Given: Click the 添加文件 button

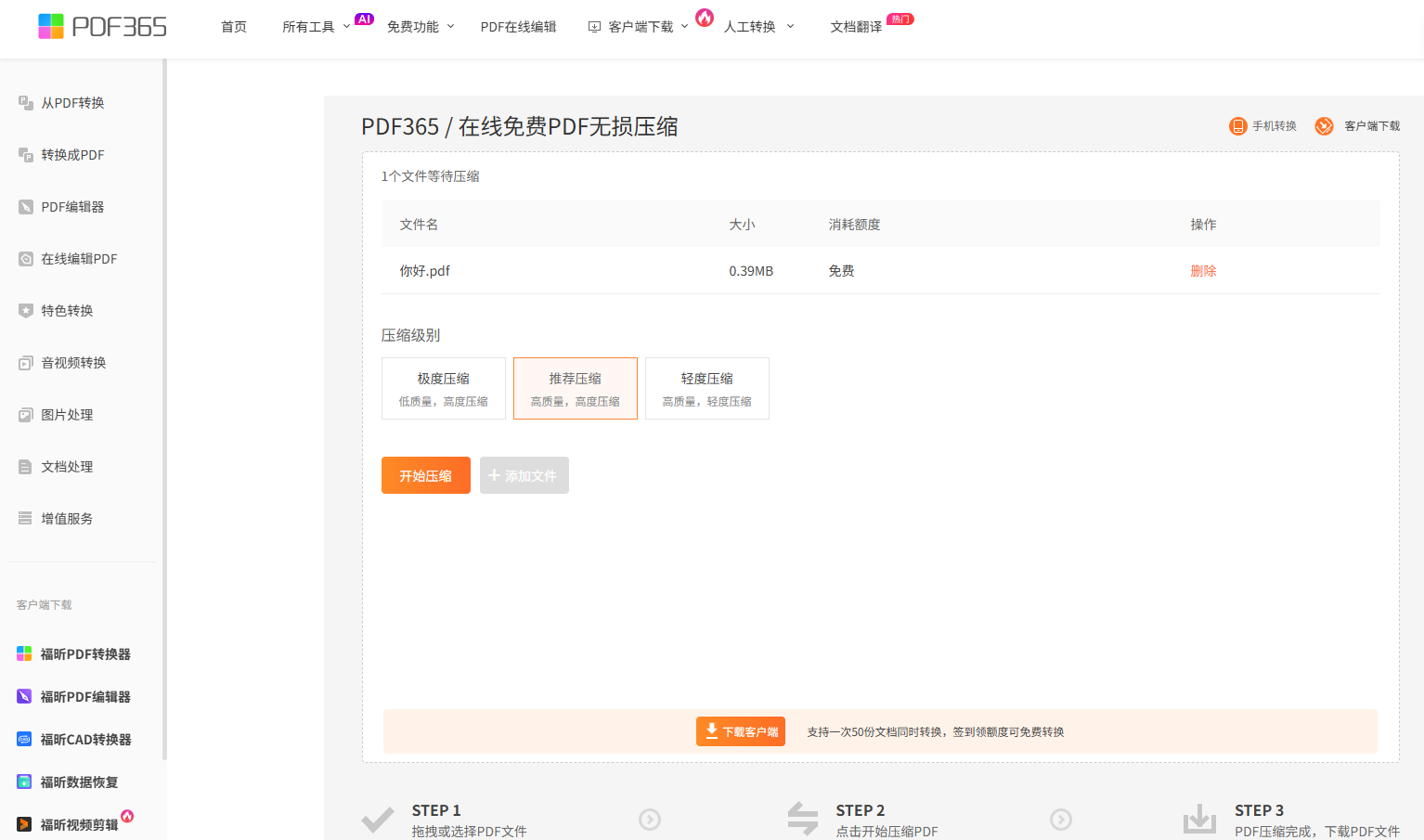Looking at the screenshot, I should (x=524, y=475).
